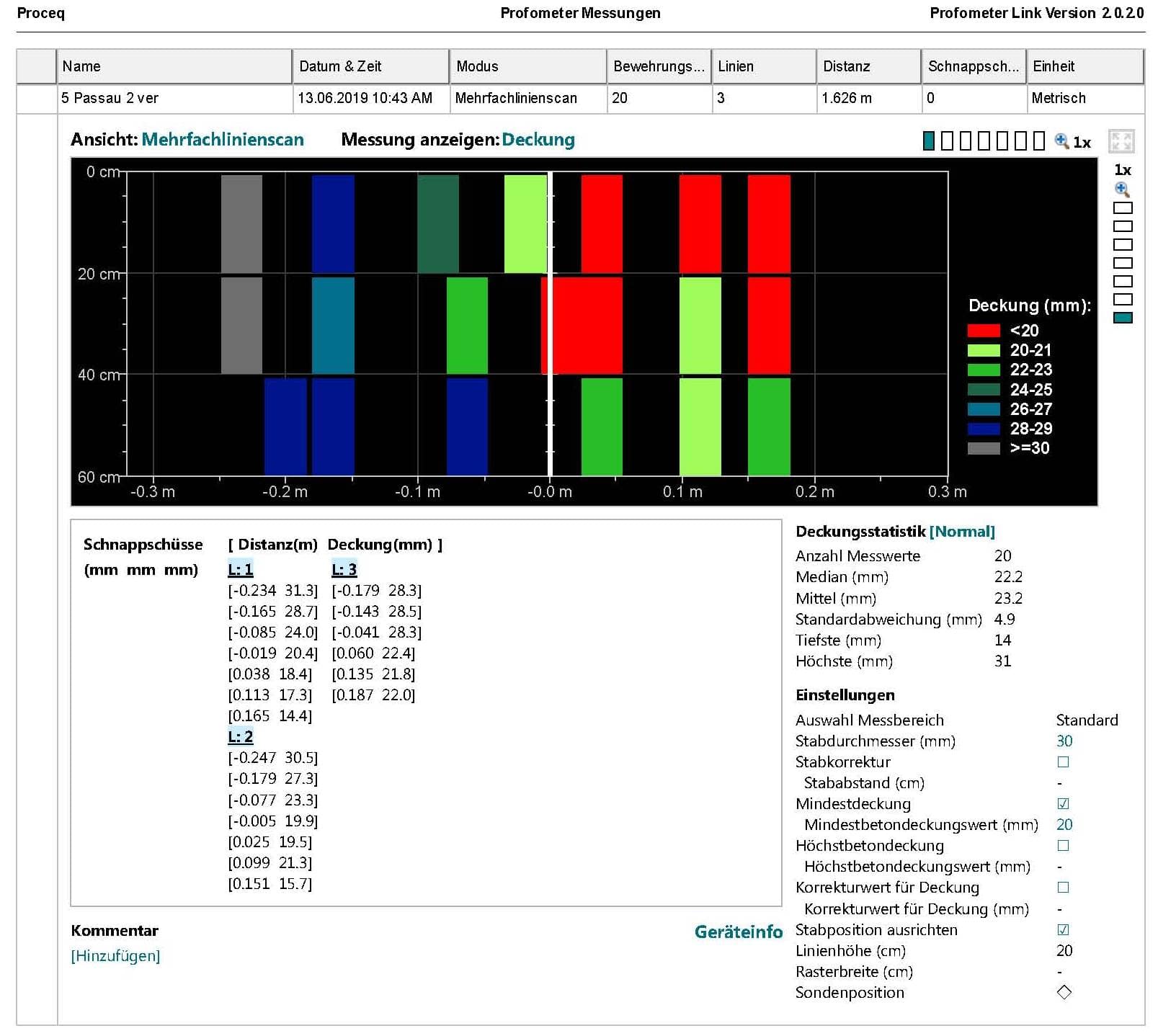Toggle the Höchstbetondeckung checkbox

click(x=1063, y=845)
